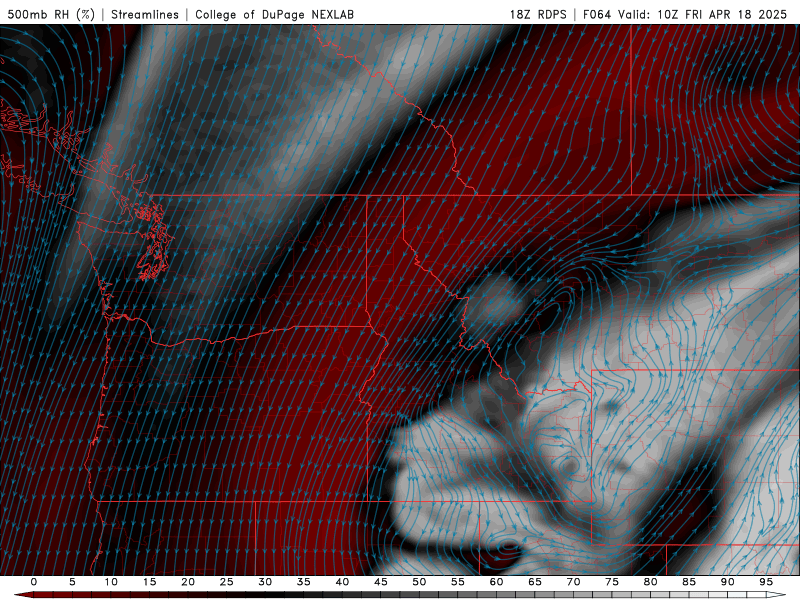
Task: Click the color scale label '90'
Action: point(727,582)
